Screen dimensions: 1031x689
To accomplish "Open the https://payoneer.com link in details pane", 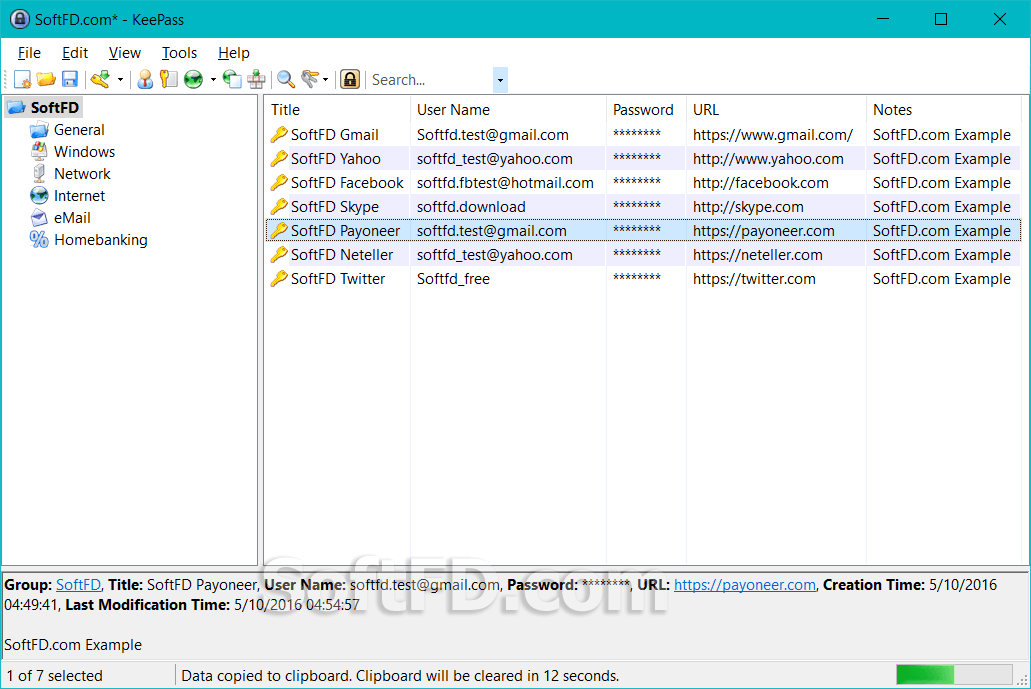I will pyautogui.click(x=744, y=584).
